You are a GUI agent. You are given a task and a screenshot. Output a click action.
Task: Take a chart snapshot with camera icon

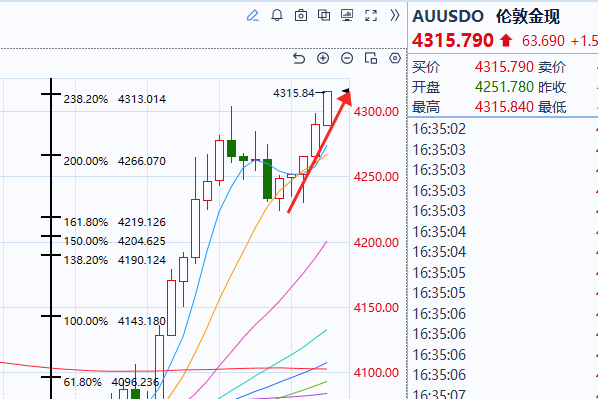click(x=301, y=16)
